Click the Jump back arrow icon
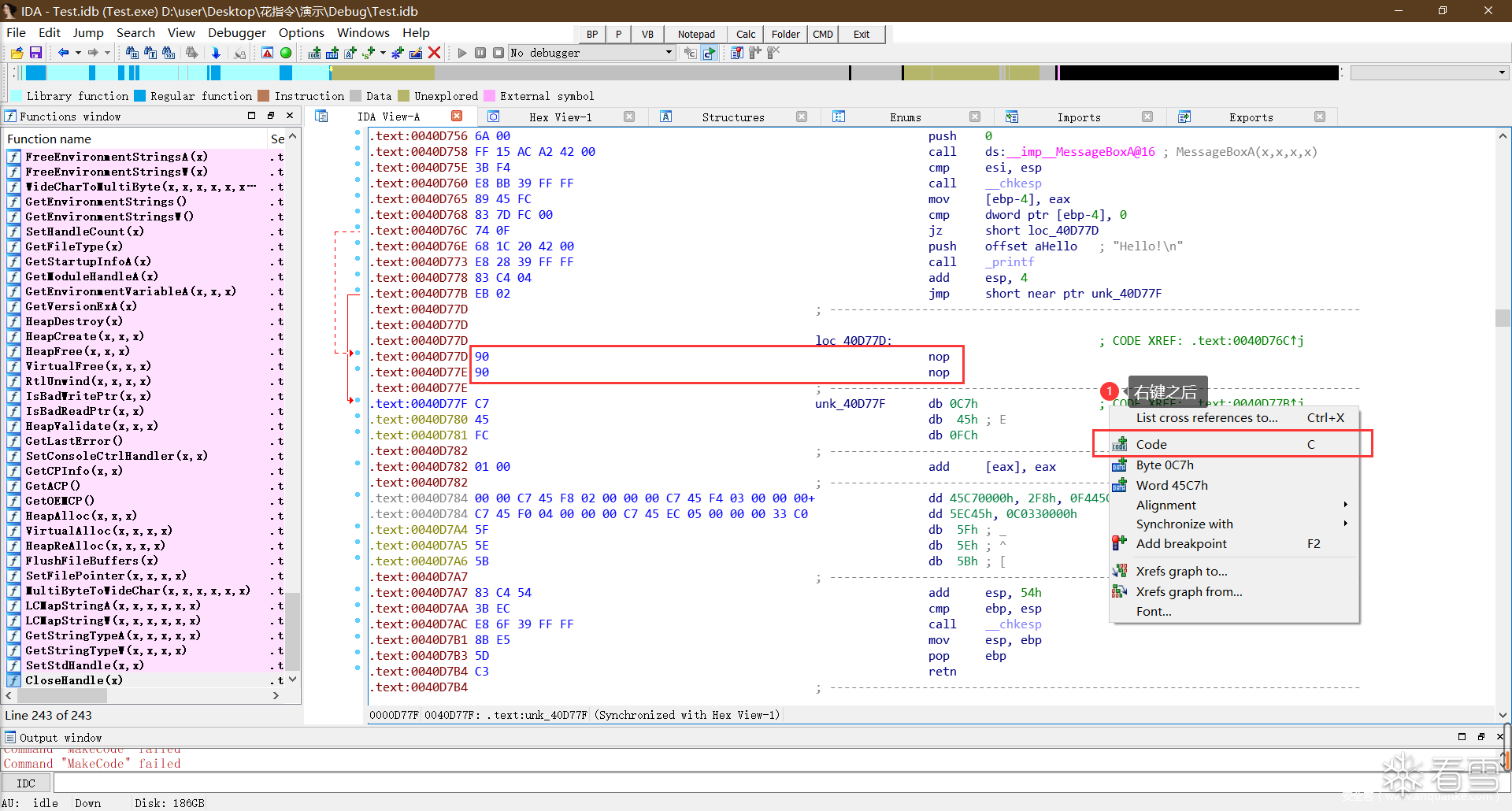Image resolution: width=1512 pixels, height=811 pixels. 63,53
